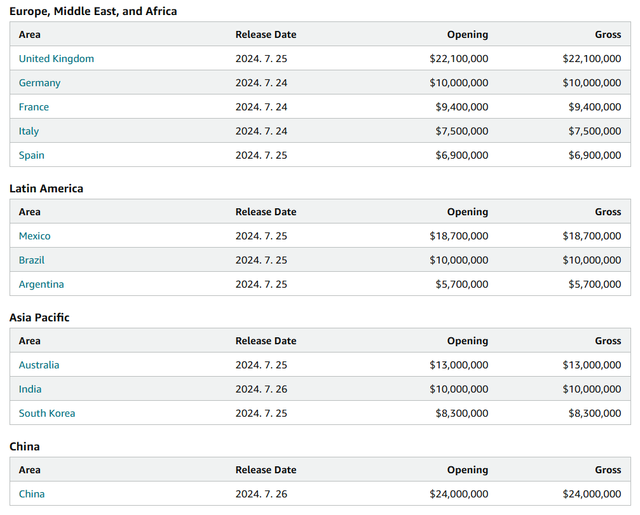640x515 pixels.
Task: Click the India link
Action: point(30,389)
